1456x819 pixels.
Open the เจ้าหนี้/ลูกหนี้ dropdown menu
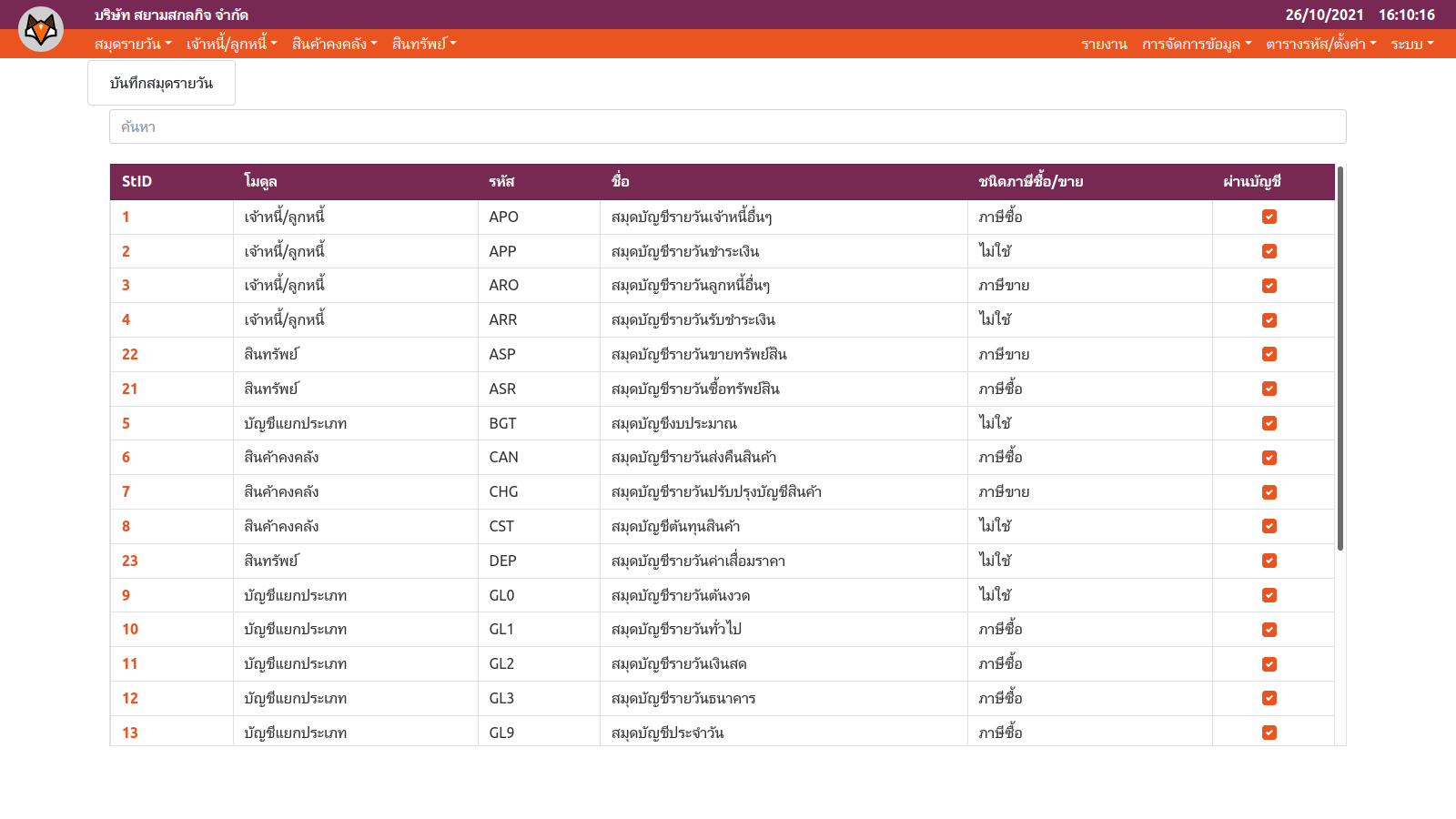tap(232, 44)
